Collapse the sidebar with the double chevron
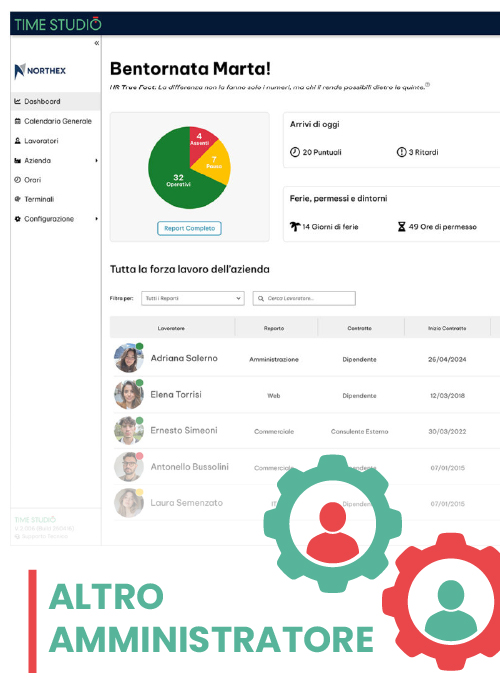This screenshot has height=700, width=500. click(96, 43)
